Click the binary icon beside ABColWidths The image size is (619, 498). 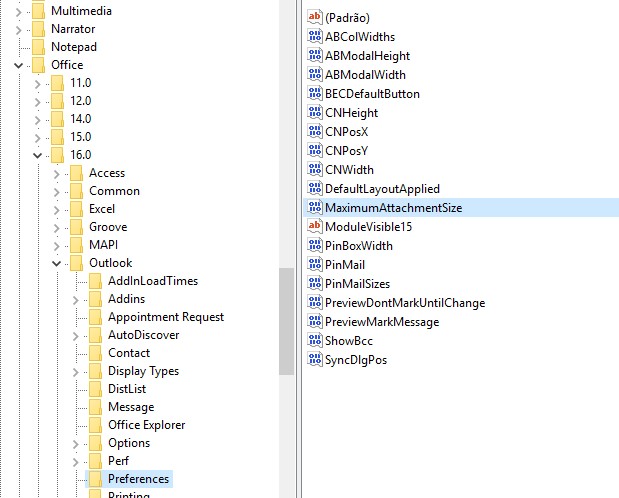click(x=315, y=36)
